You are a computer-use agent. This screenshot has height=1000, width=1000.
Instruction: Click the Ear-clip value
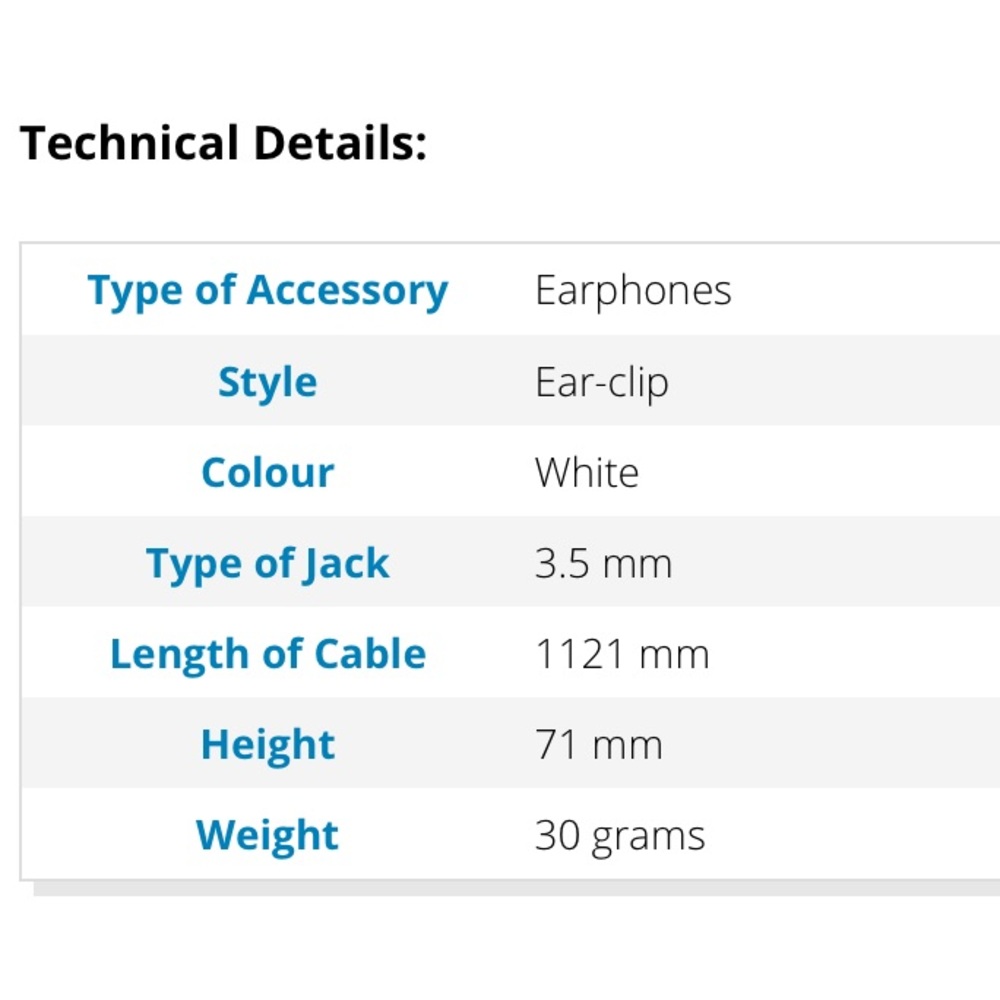(x=602, y=383)
